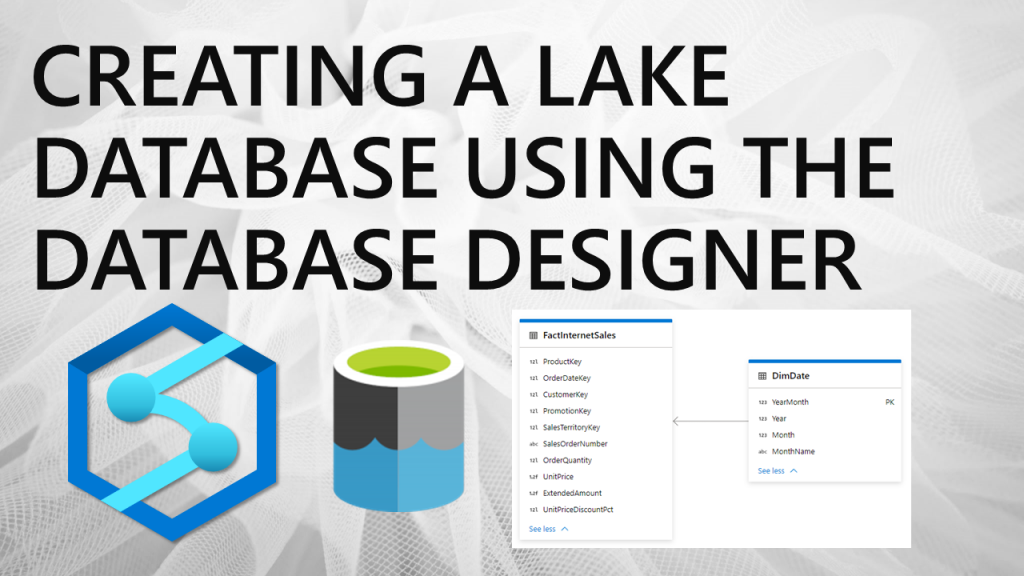Click the table grid icon beside DimDate
This screenshot has width=1024, height=576.
pyautogui.click(x=762, y=376)
